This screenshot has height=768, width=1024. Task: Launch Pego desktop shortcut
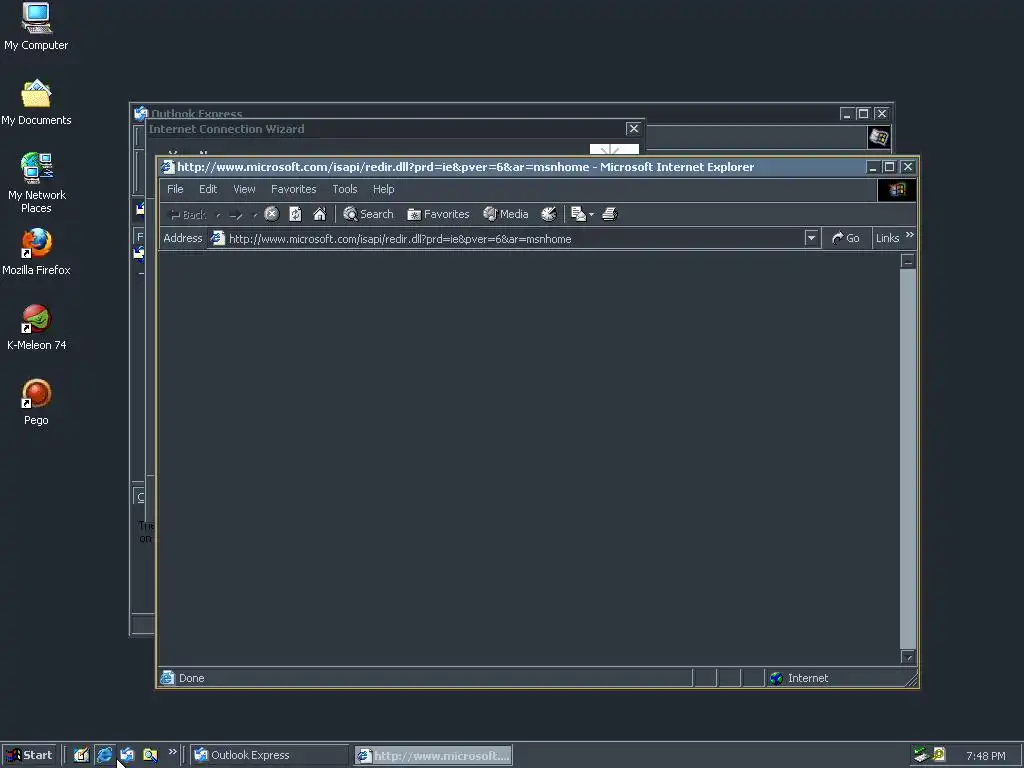36,402
